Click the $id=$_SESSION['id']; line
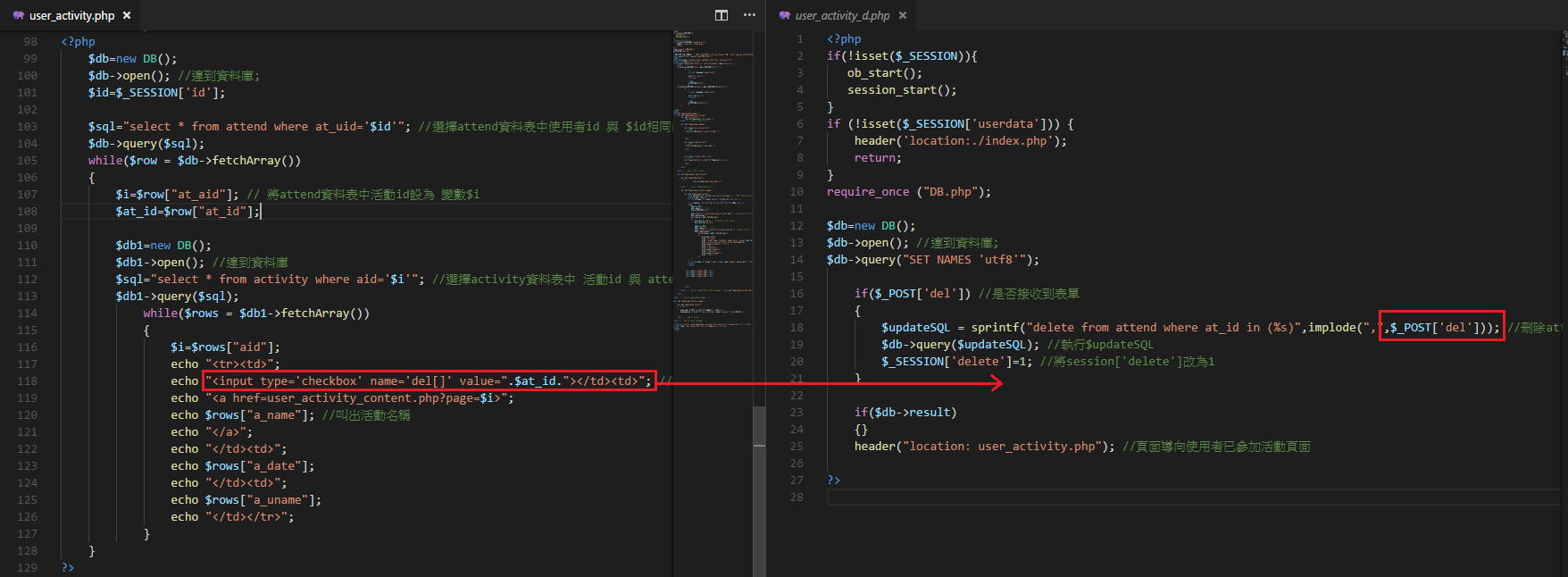Image resolution: width=1568 pixels, height=577 pixels. (156, 93)
